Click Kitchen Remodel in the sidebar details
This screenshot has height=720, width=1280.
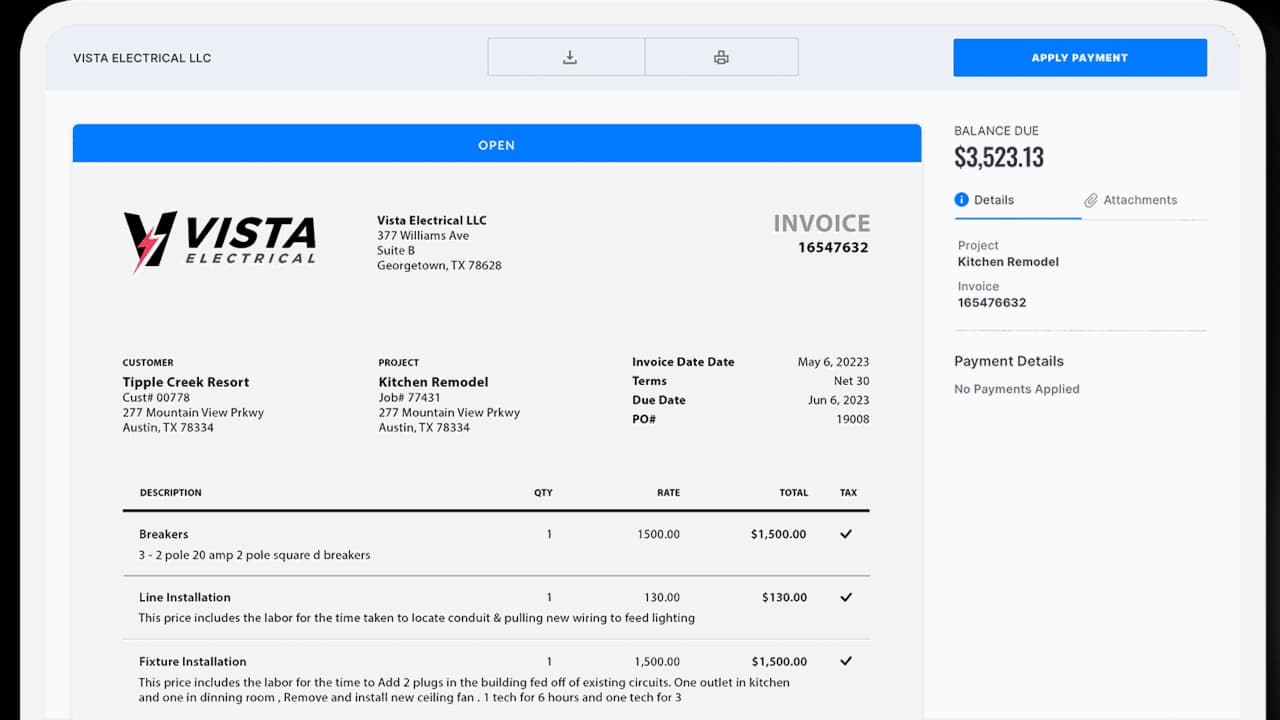pos(1008,262)
